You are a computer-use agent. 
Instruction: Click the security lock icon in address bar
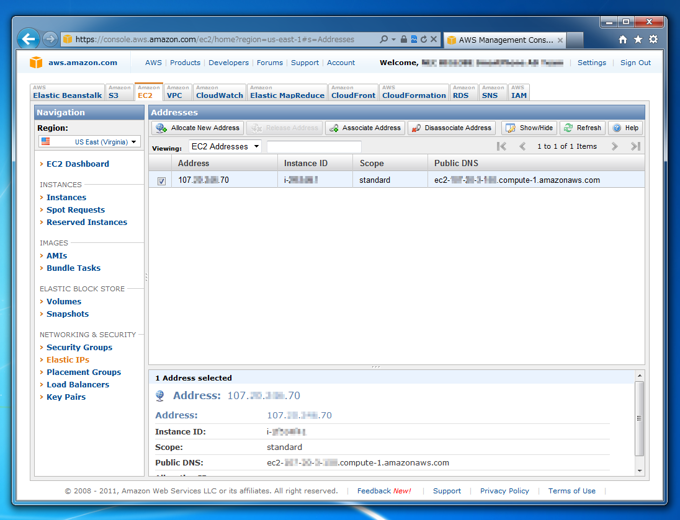[404, 39]
